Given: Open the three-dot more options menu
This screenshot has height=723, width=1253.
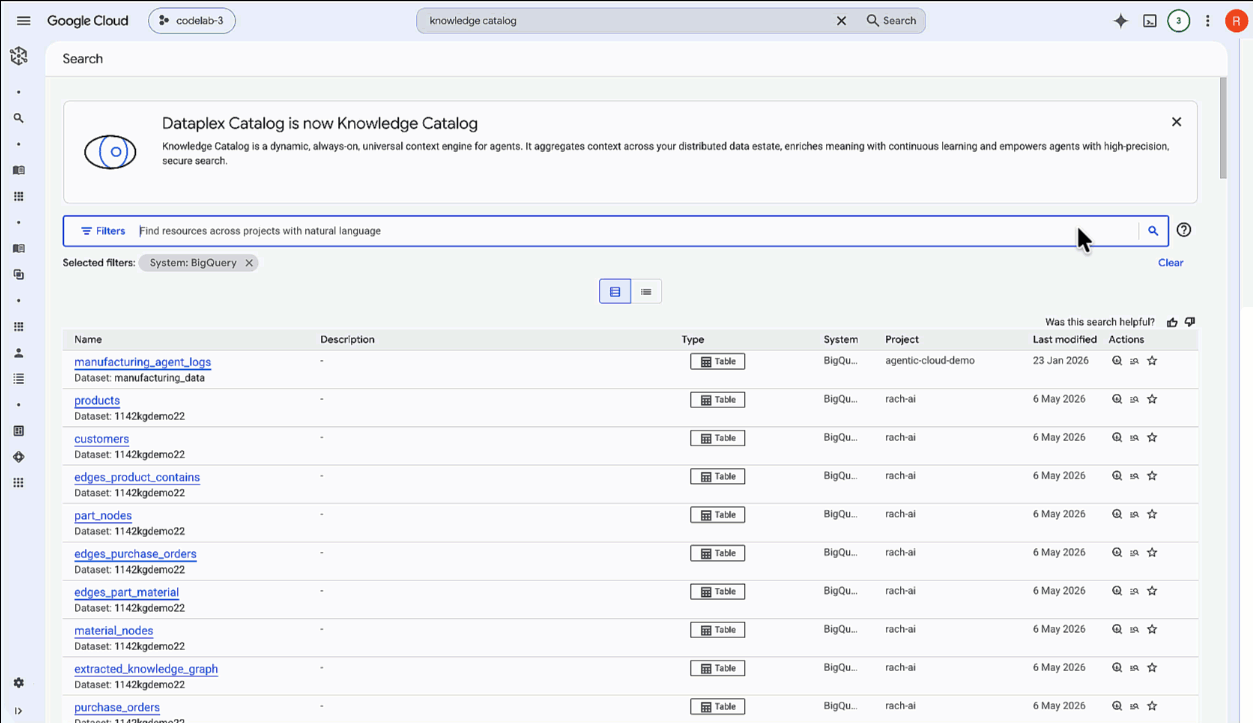Looking at the screenshot, I should coord(1207,20).
